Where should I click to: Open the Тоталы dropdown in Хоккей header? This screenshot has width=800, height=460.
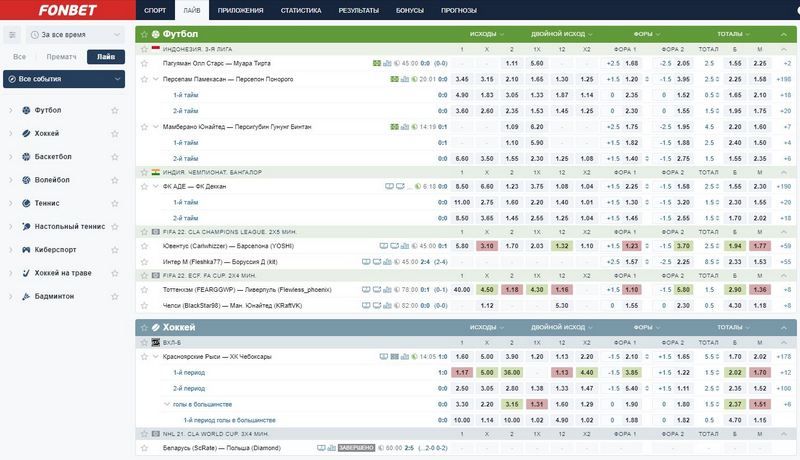(733, 327)
